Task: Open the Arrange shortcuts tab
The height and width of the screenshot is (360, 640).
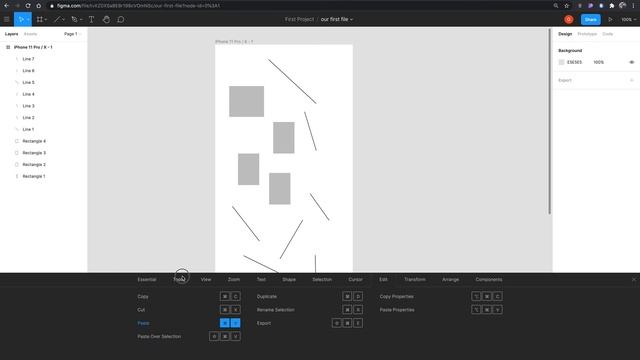Action: tap(451, 280)
